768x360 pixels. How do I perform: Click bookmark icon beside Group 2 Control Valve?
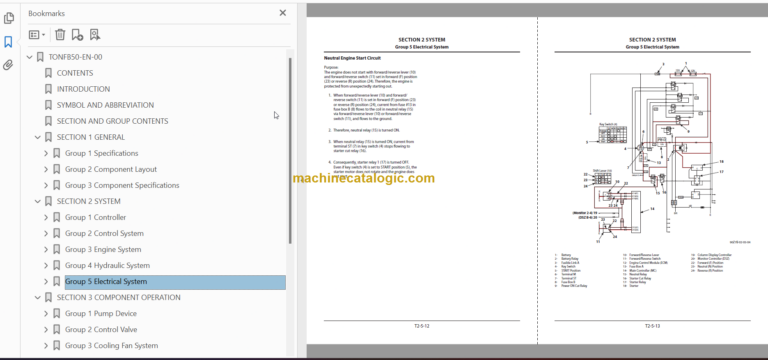(56, 330)
